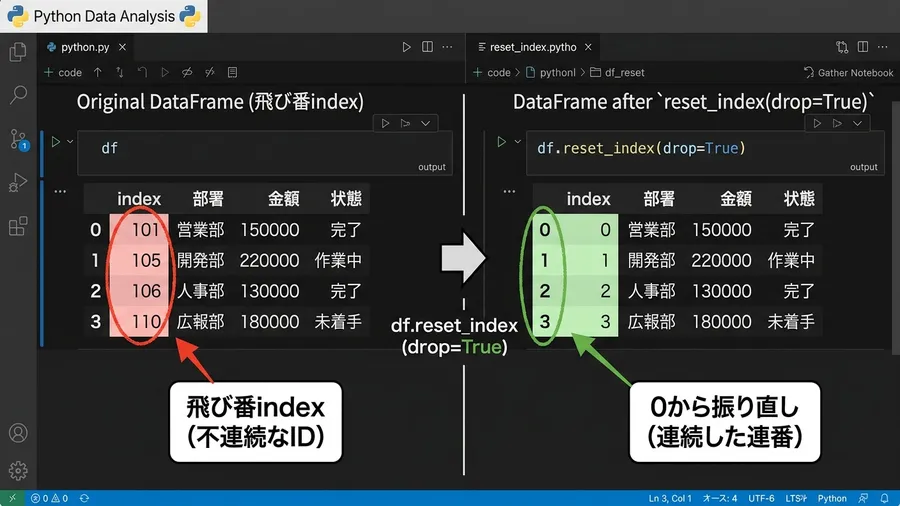Click the remote connection status bar icon
Viewport: 900px width, 506px height.
pos(12,498)
